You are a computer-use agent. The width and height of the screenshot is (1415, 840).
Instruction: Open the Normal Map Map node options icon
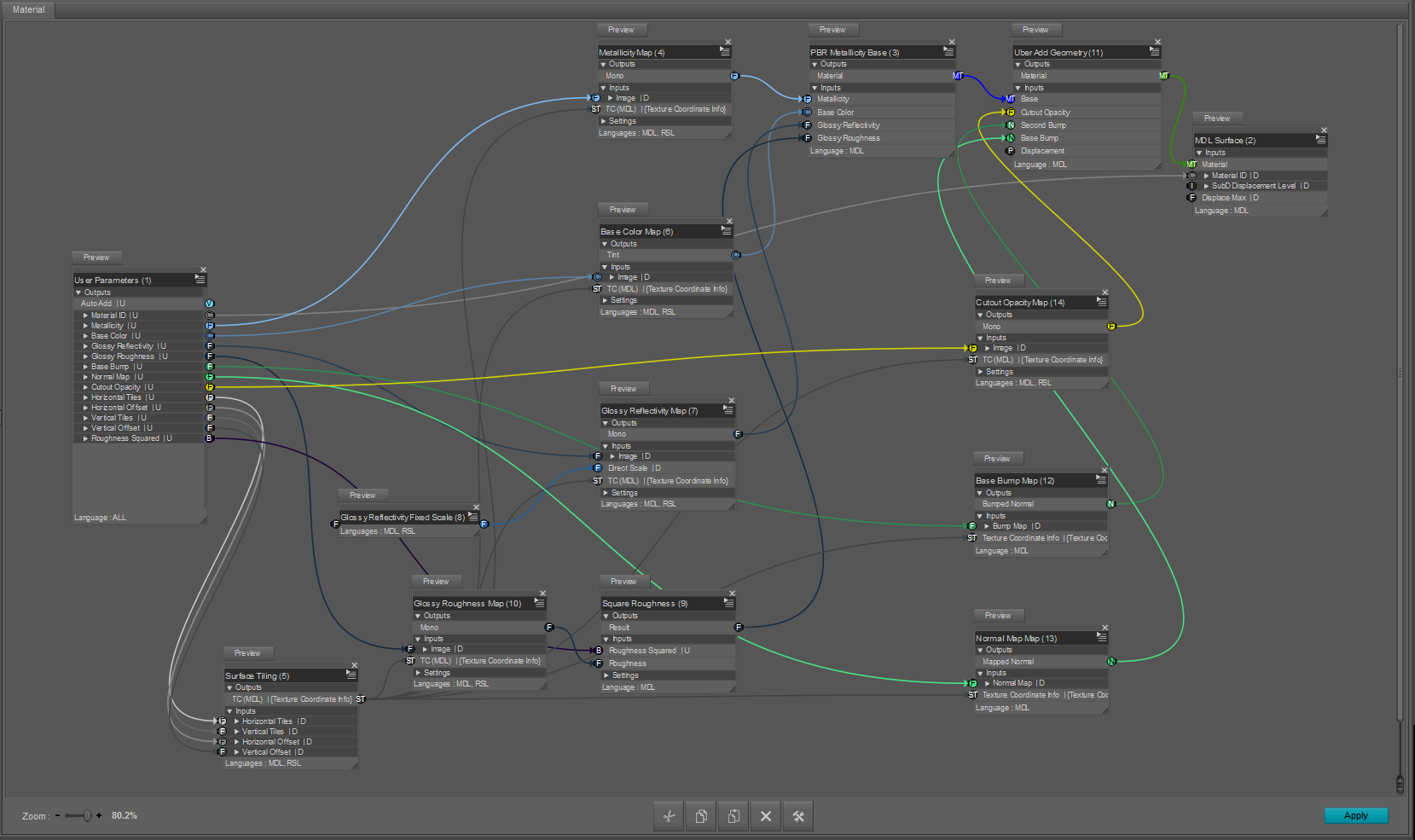[1101, 637]
